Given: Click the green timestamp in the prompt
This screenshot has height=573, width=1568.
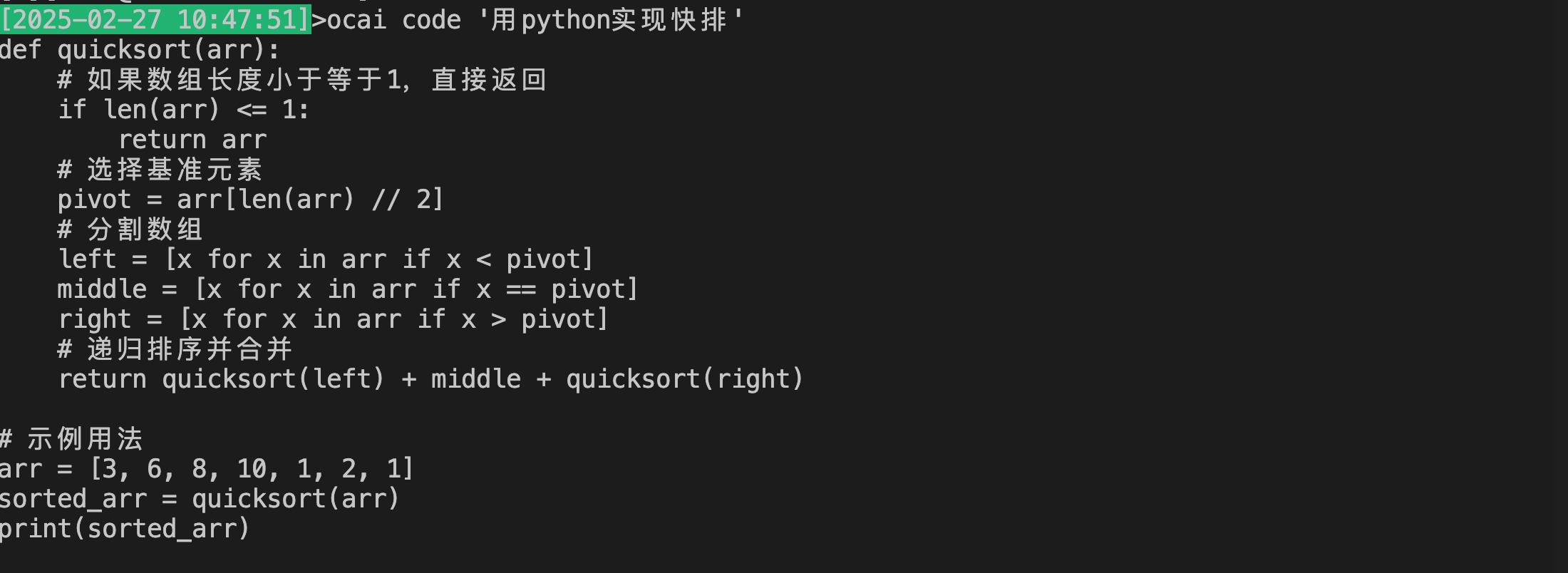Looking at the screenshot, I should click(x=155, y=19).
